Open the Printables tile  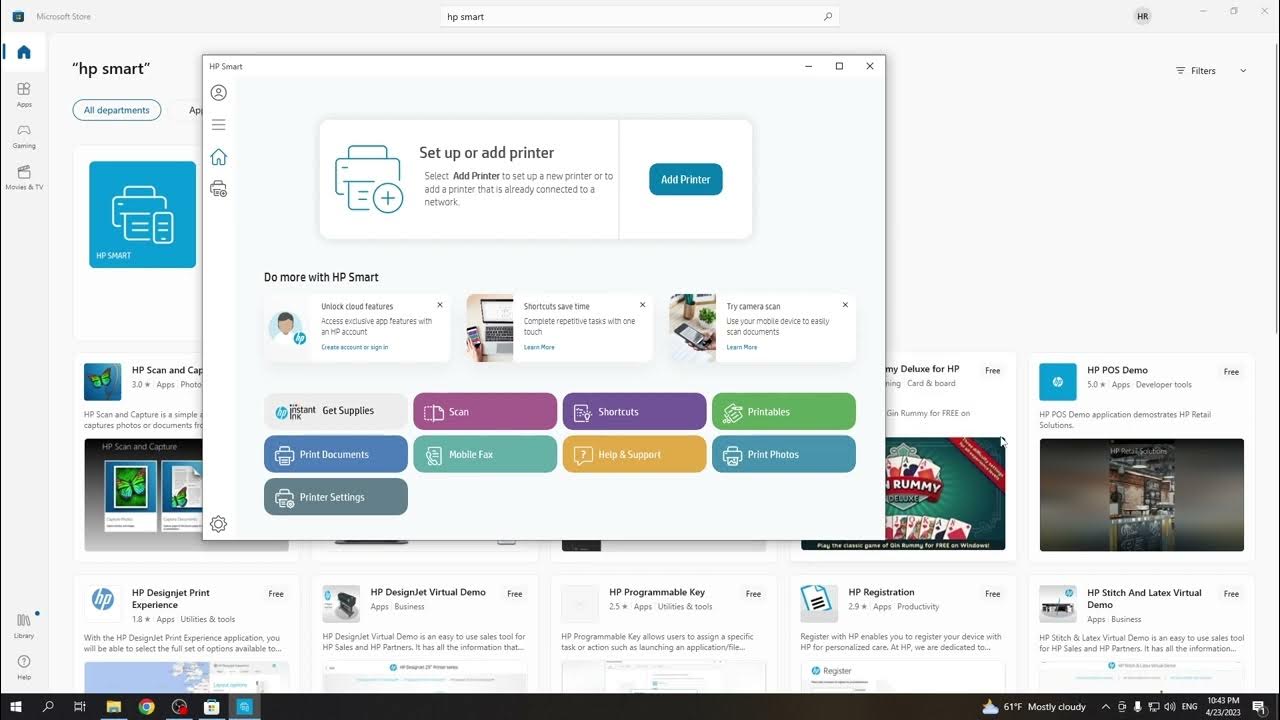click(x=784, y=411)
